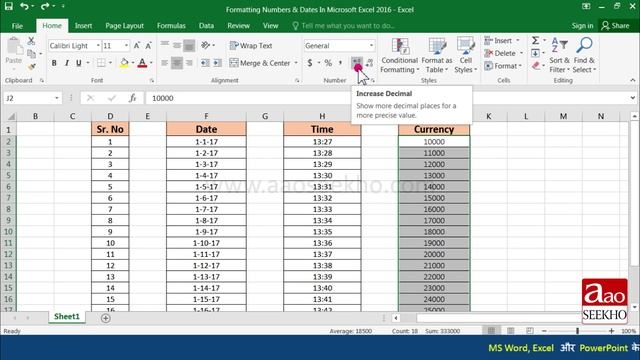The image size is (640, 360).
Task: Toggle underline formatting
Action: click(x=78, y=63)
